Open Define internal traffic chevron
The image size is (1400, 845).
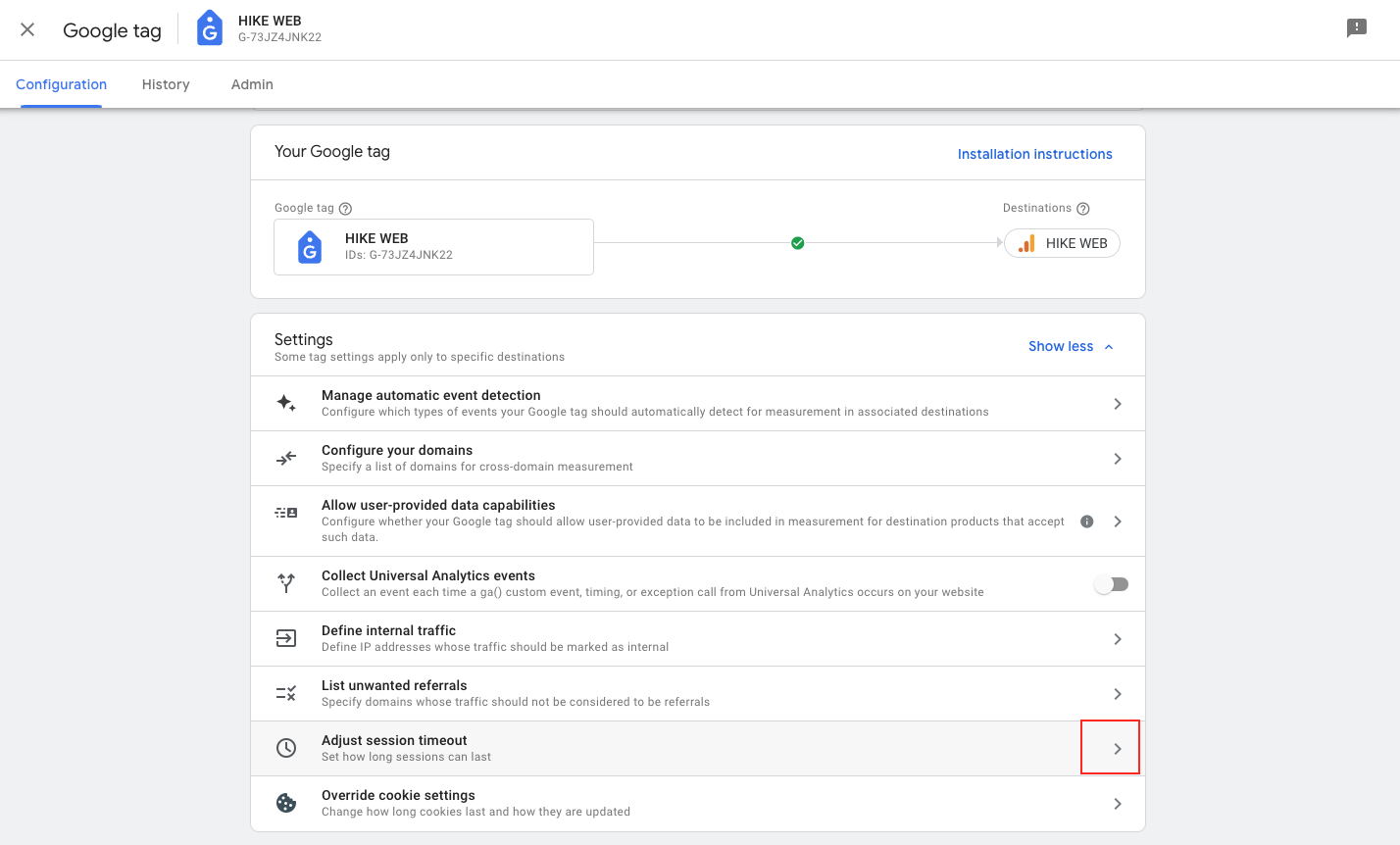[1118, 639]
